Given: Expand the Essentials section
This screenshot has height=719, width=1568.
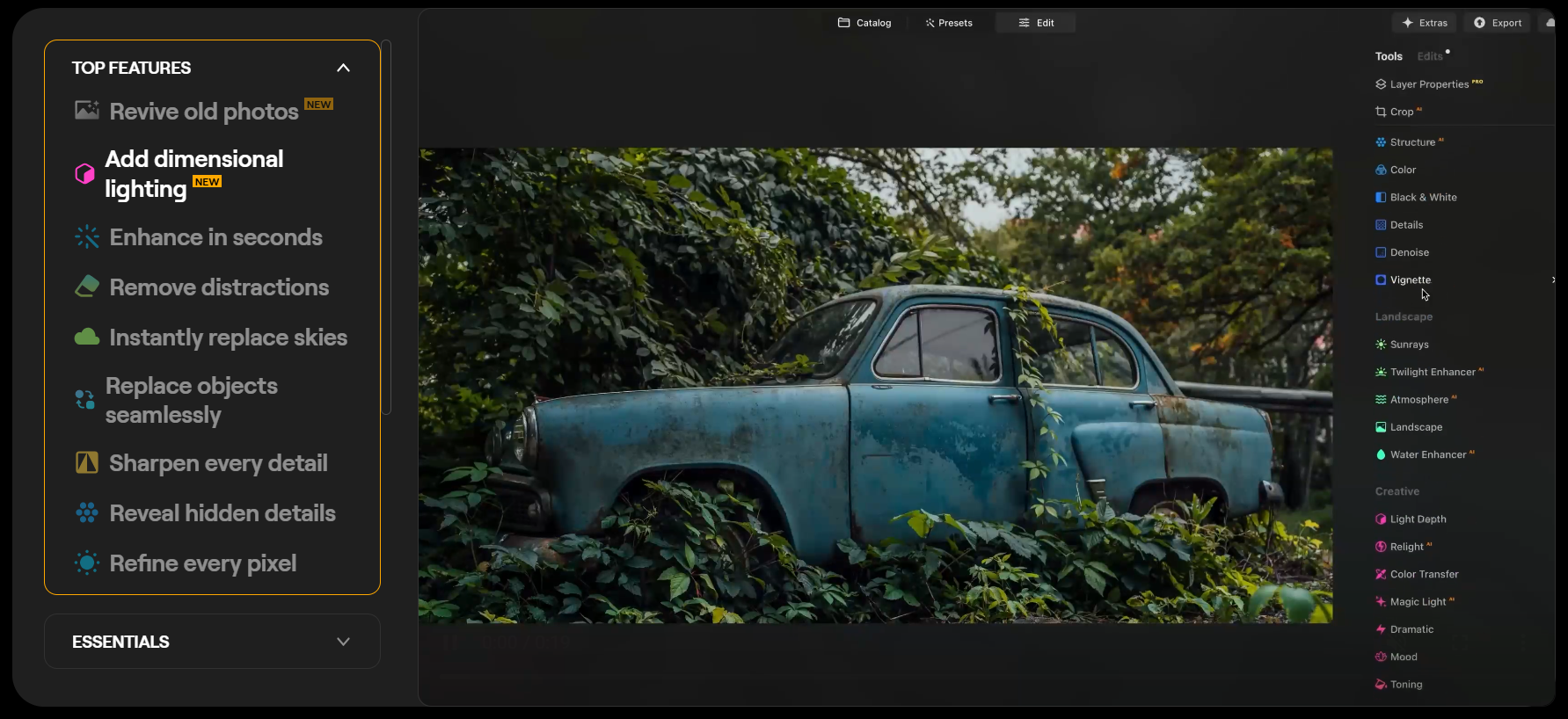Looking at the screenshot, I should pyautogui.click(x=343, y=642).
